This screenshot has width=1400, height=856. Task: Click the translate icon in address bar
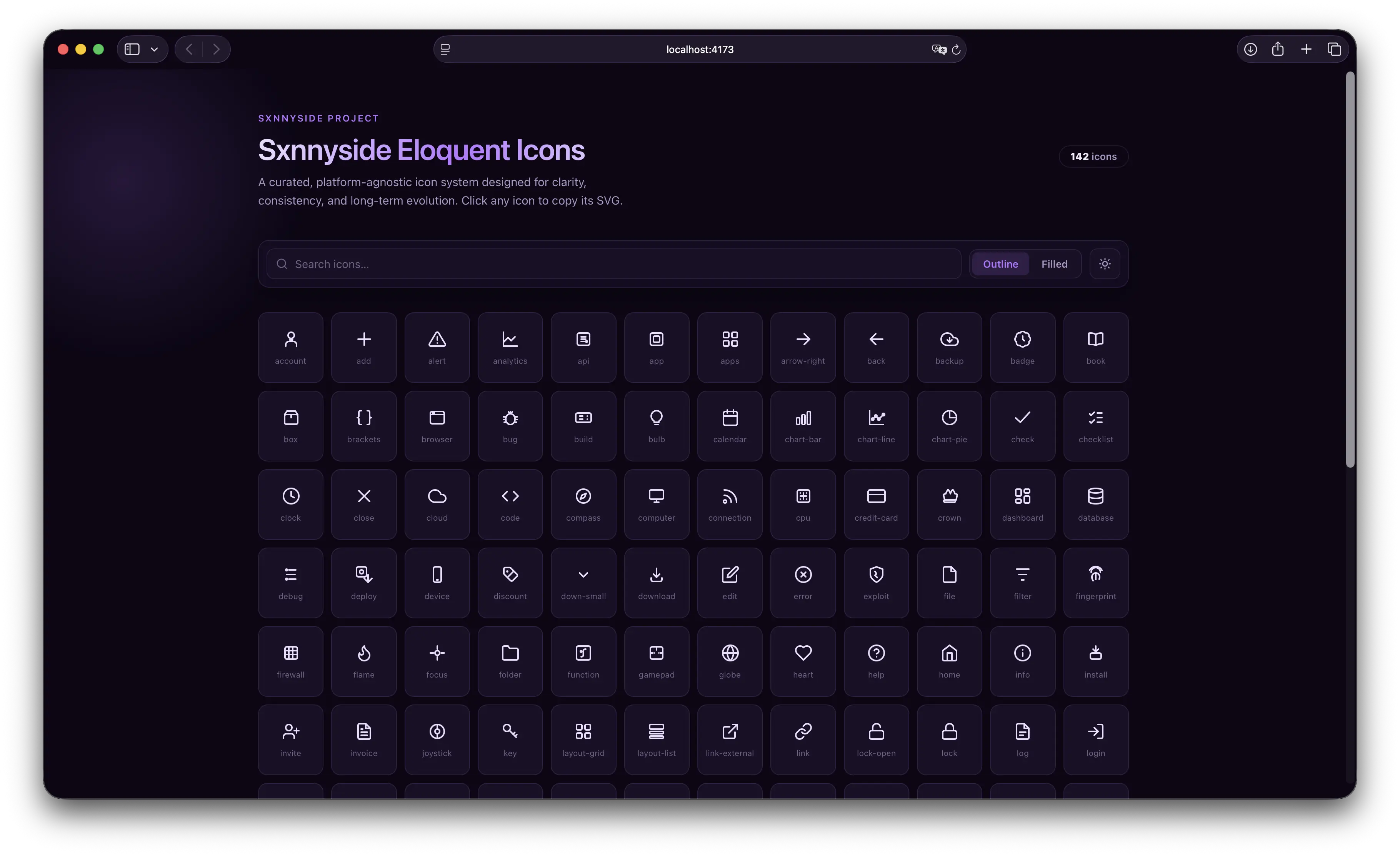click(x=938, y=50)
